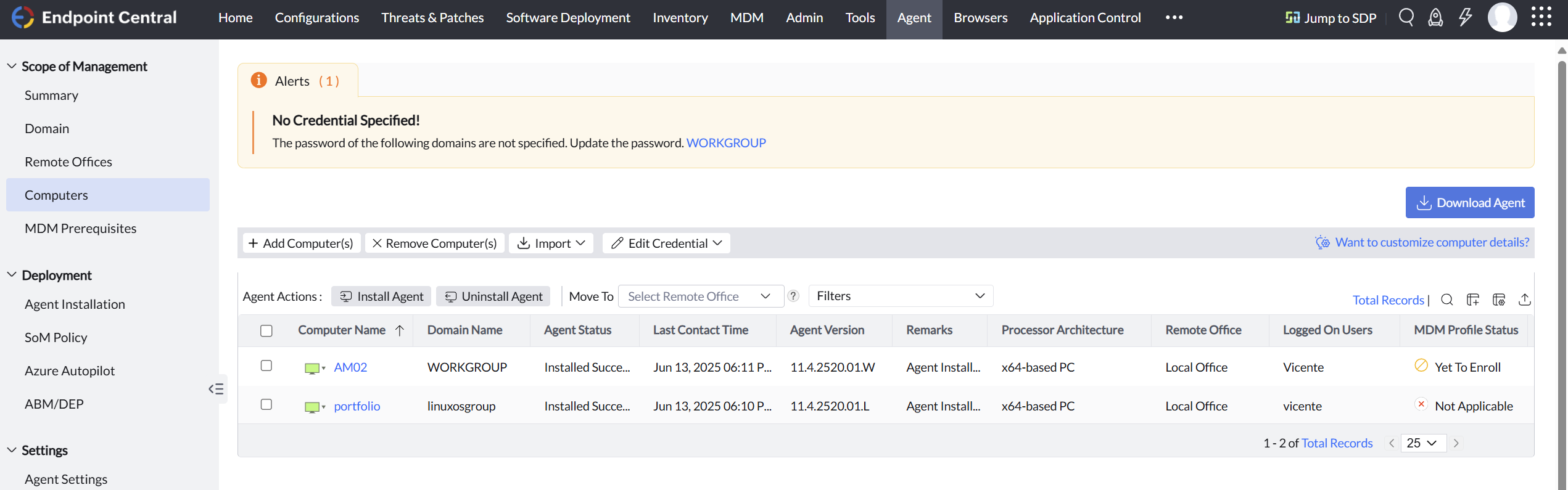Click the orange alert info icon

[x=258, y=80]
